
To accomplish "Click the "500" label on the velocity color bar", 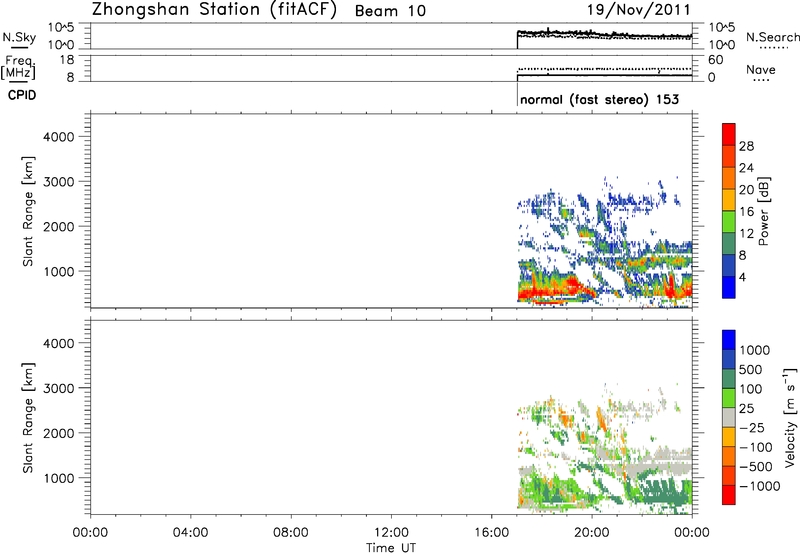I will (x=751, y=370).
